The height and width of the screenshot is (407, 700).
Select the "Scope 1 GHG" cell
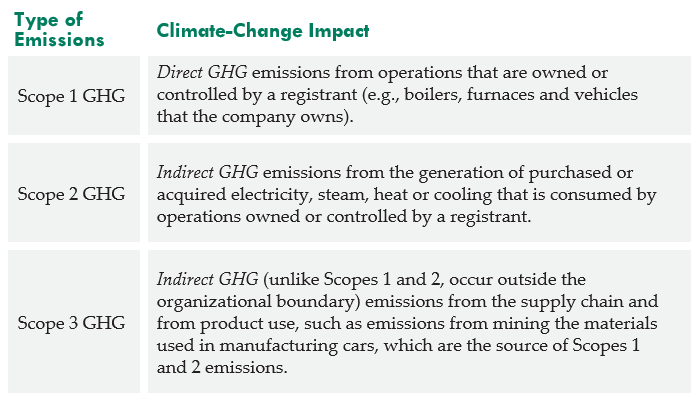pos(71,93)
